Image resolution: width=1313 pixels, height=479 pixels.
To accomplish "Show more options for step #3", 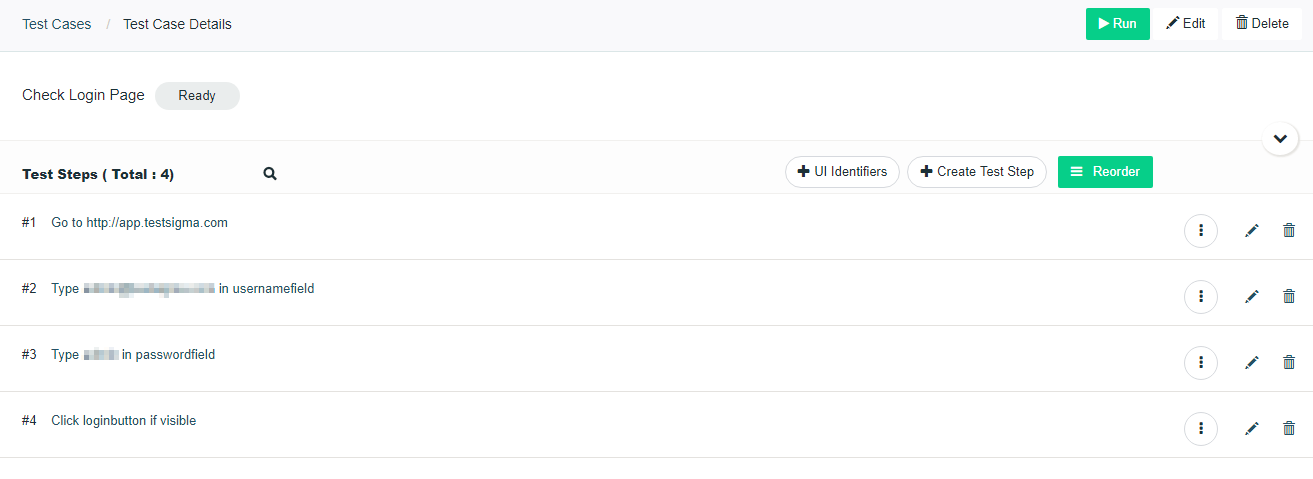I will coord(1200,362).
